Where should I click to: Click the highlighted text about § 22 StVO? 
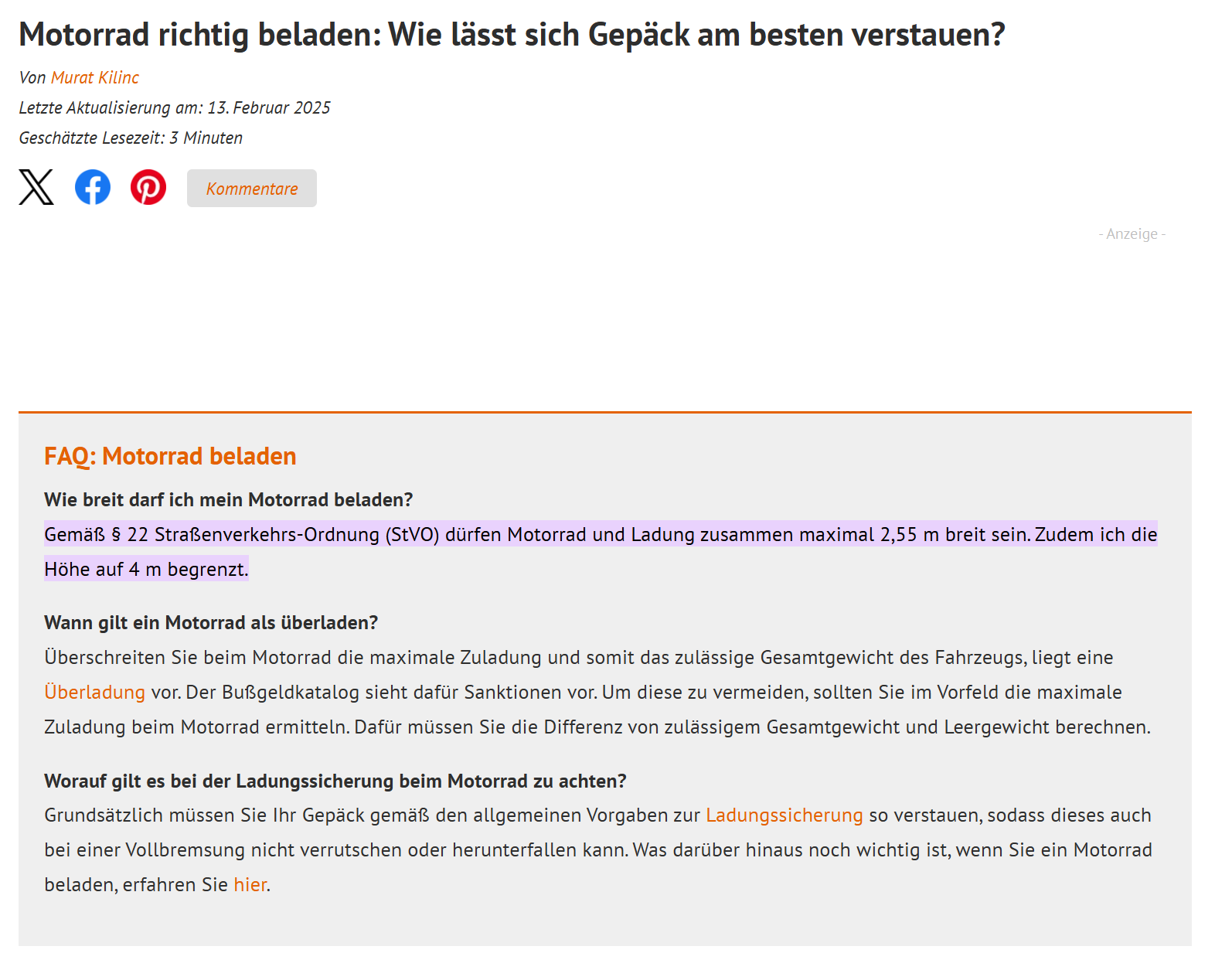[x=464, y=534]
